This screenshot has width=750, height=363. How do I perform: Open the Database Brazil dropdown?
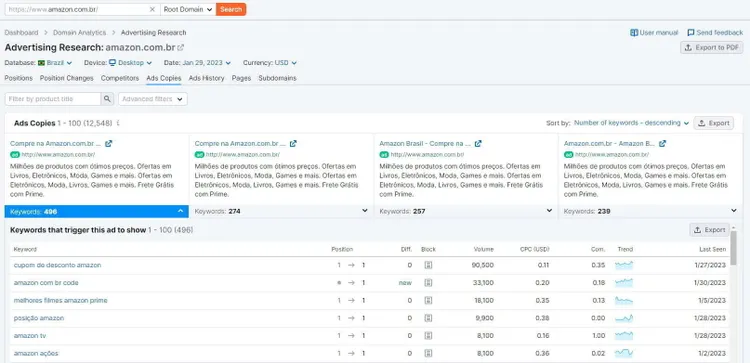coord(55,63)
